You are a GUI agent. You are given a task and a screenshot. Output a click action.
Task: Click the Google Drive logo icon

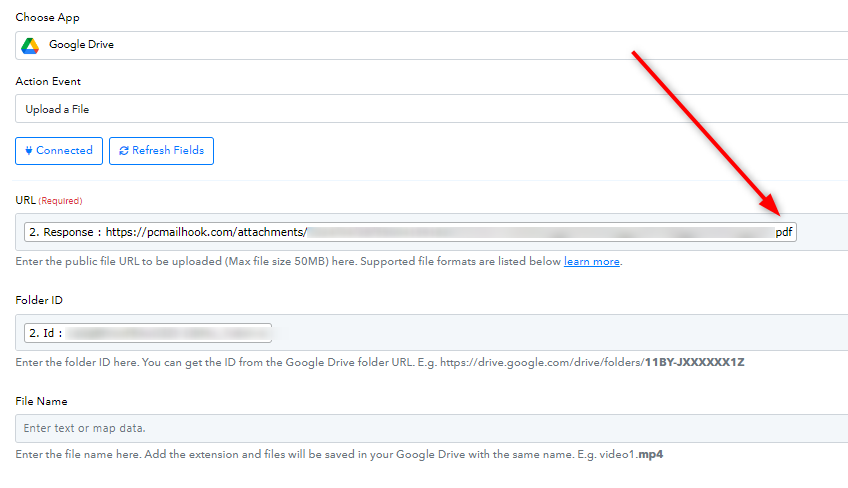pos(30,45)
